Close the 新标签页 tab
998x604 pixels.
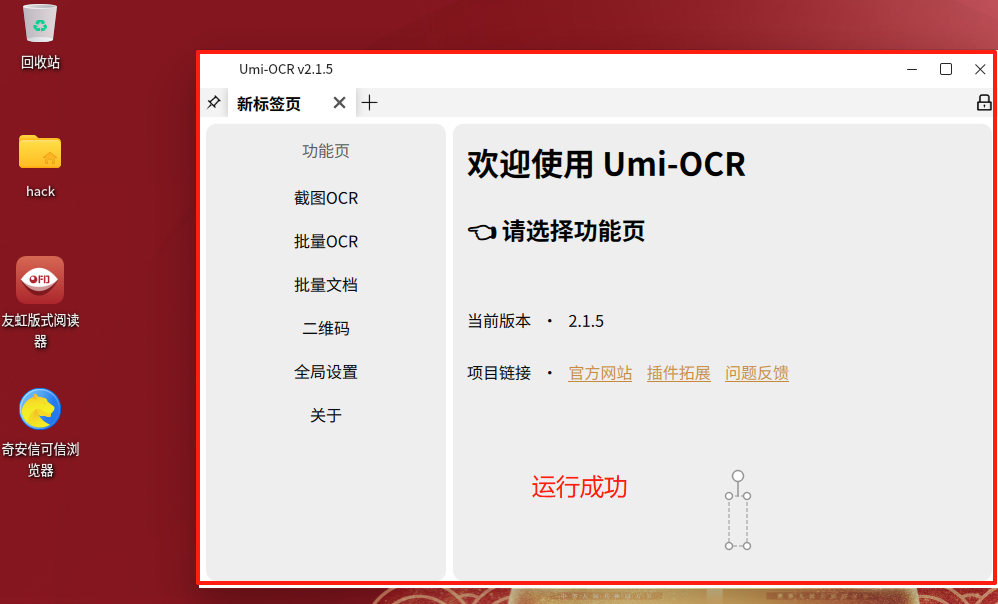tap(339, 102)
